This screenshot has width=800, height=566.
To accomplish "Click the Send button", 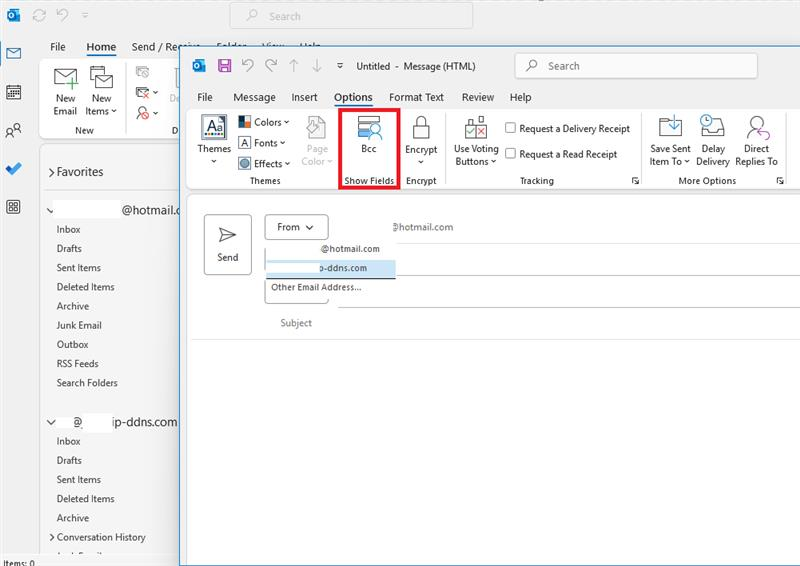I will coord(228,244).
